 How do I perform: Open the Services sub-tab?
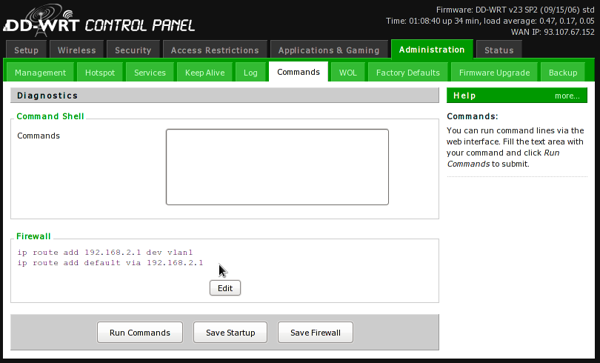coord(150,73)
